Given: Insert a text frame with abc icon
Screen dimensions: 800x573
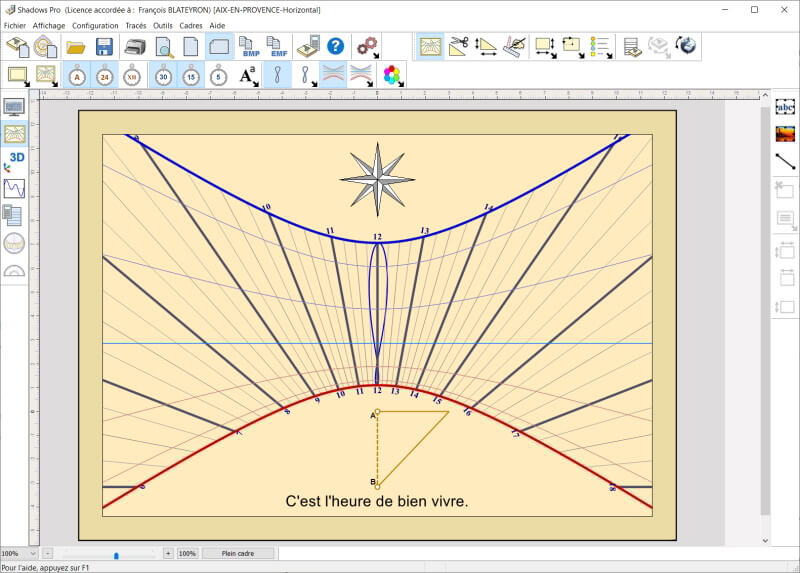Looking at the screenshot, I should [x=785, y=107].
